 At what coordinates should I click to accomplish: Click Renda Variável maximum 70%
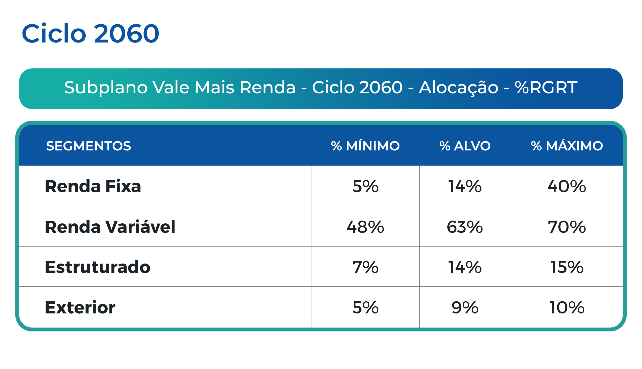click(x=567, y=227)
